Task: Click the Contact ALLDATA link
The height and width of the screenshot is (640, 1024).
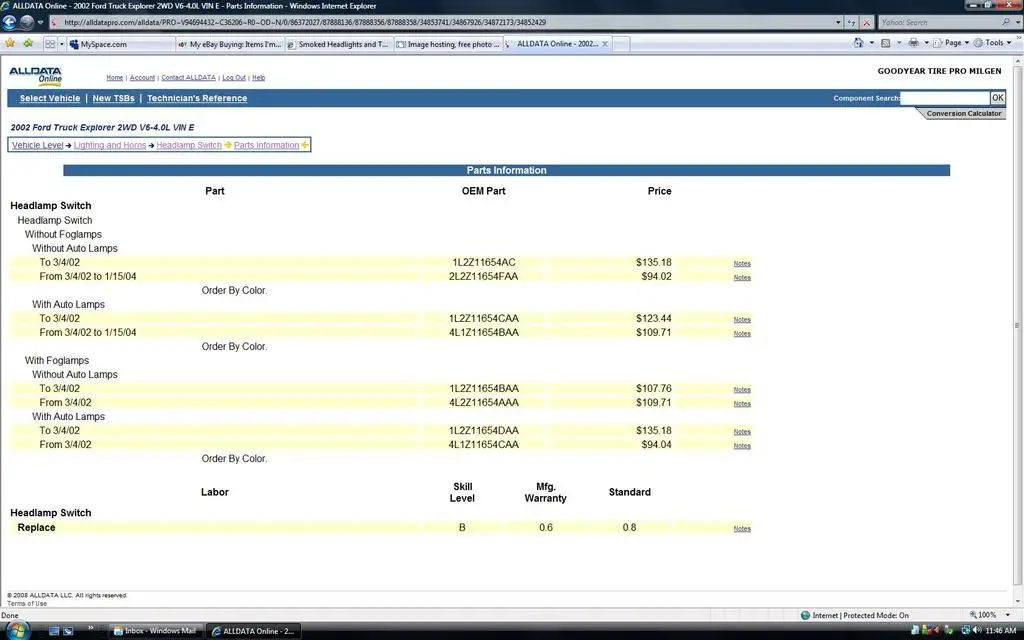Action: click(188, 78)
